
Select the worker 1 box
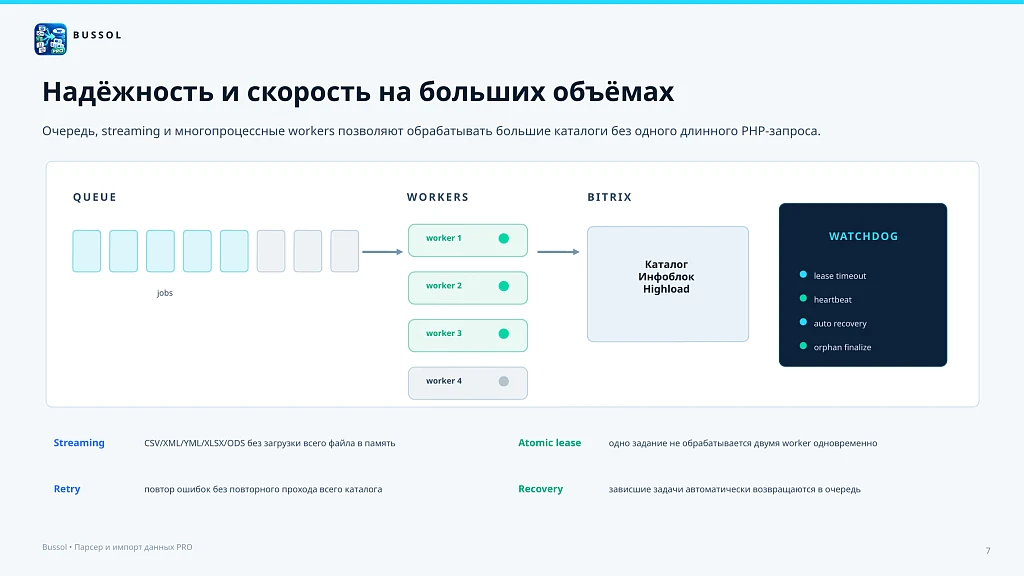tap(468, 240)
